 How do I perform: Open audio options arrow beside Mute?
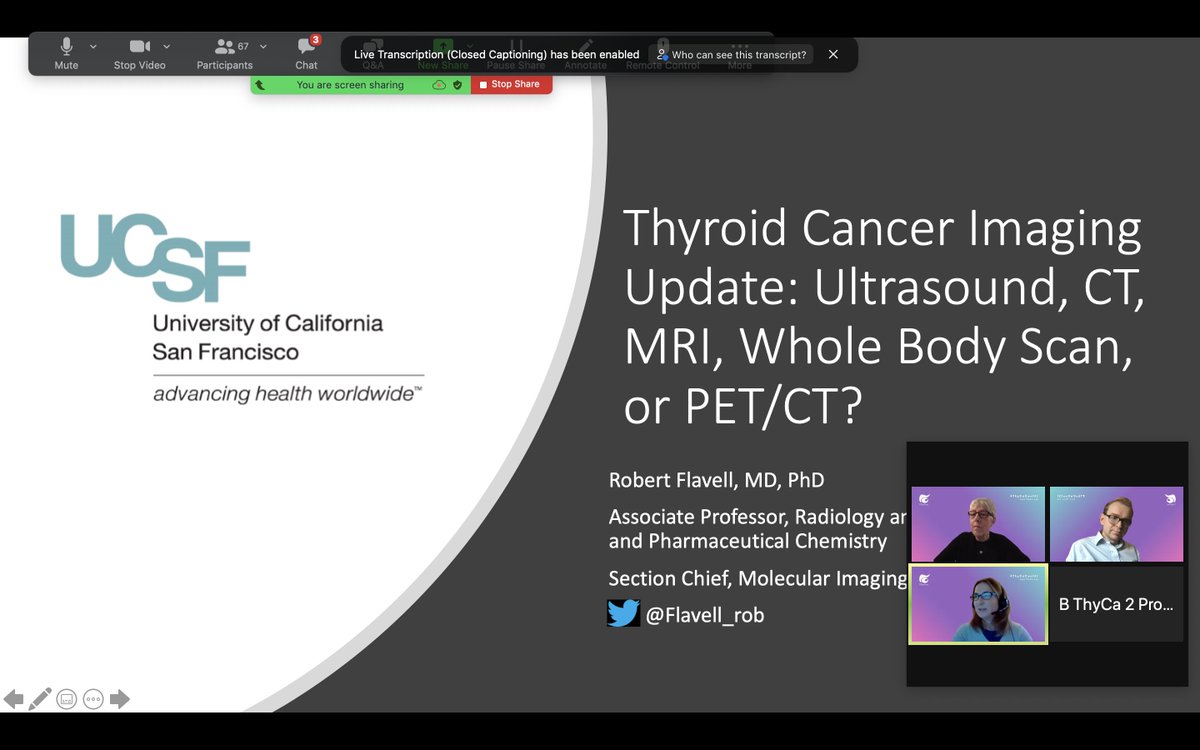coord(93,46)
